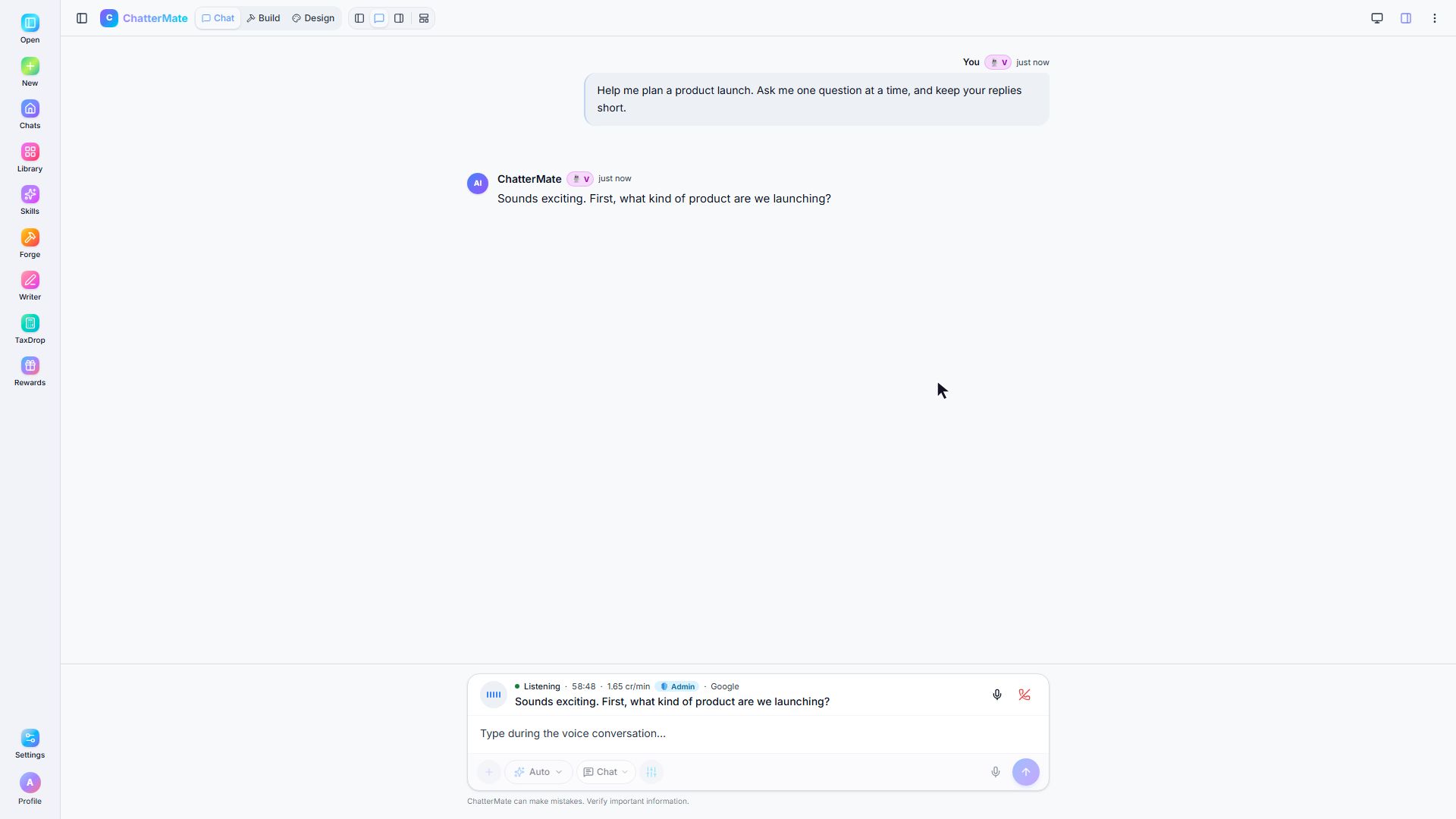
Task: Open the Open item in left sidebar
Action: (30, 30)
